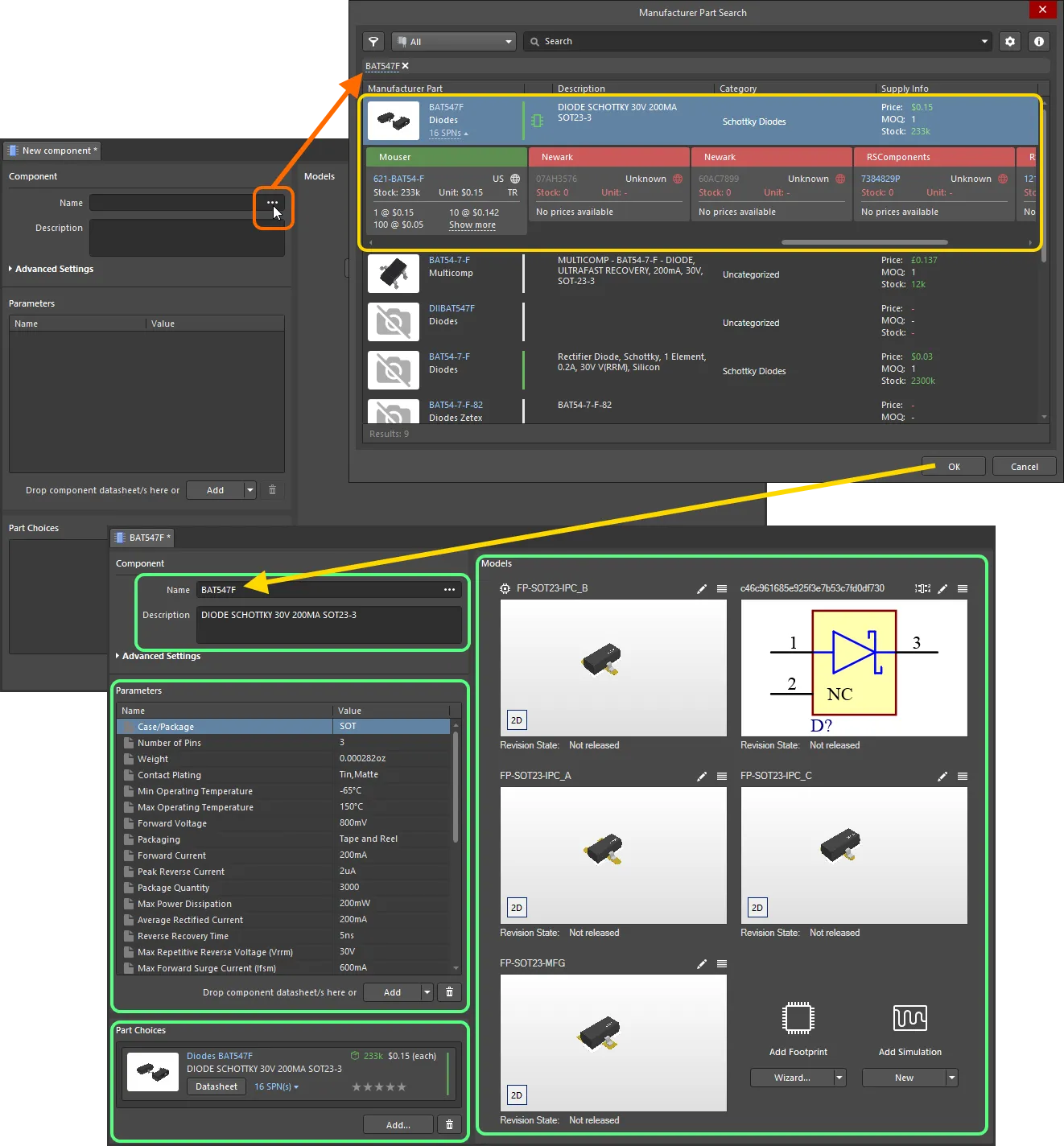The image size is (1064, 1146).
Task: Toggle 2D view on FP-SOT23-MFG preview
Action: (517, 1095)
